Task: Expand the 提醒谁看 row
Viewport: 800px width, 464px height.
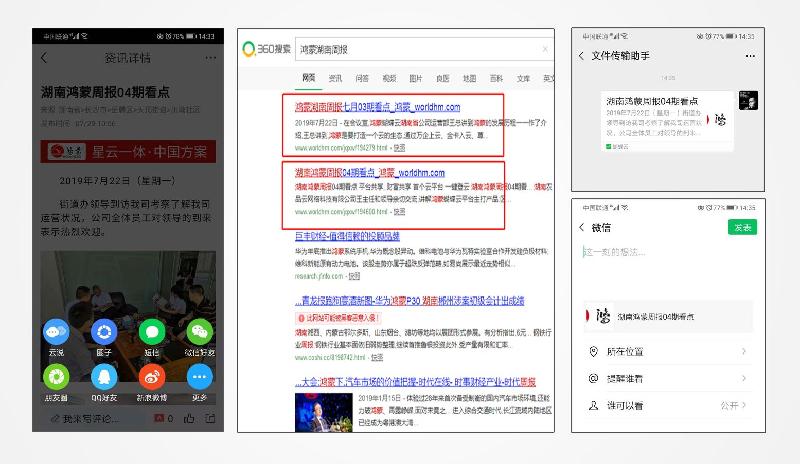Action: click(x=743, y=378)
